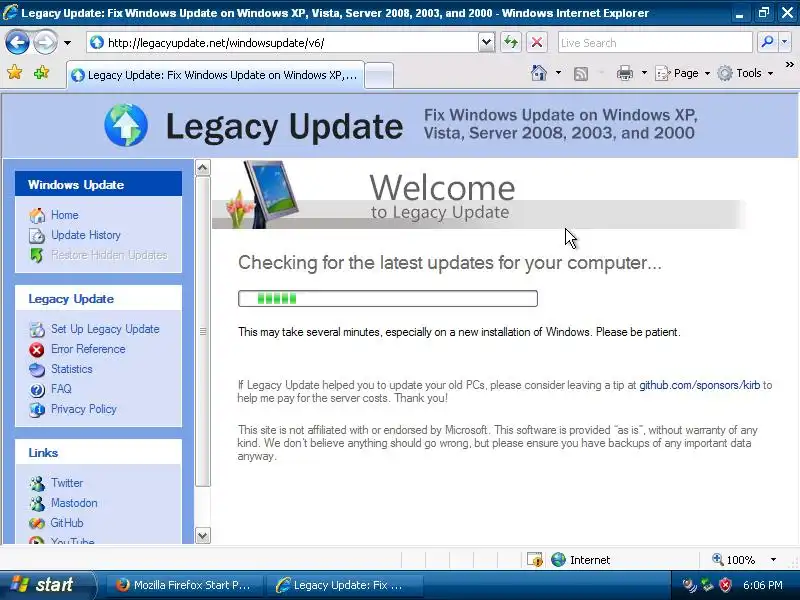Open the Favorites Center star icon
Viewport: 800px width, 600px height.
(x=15, y=72)
